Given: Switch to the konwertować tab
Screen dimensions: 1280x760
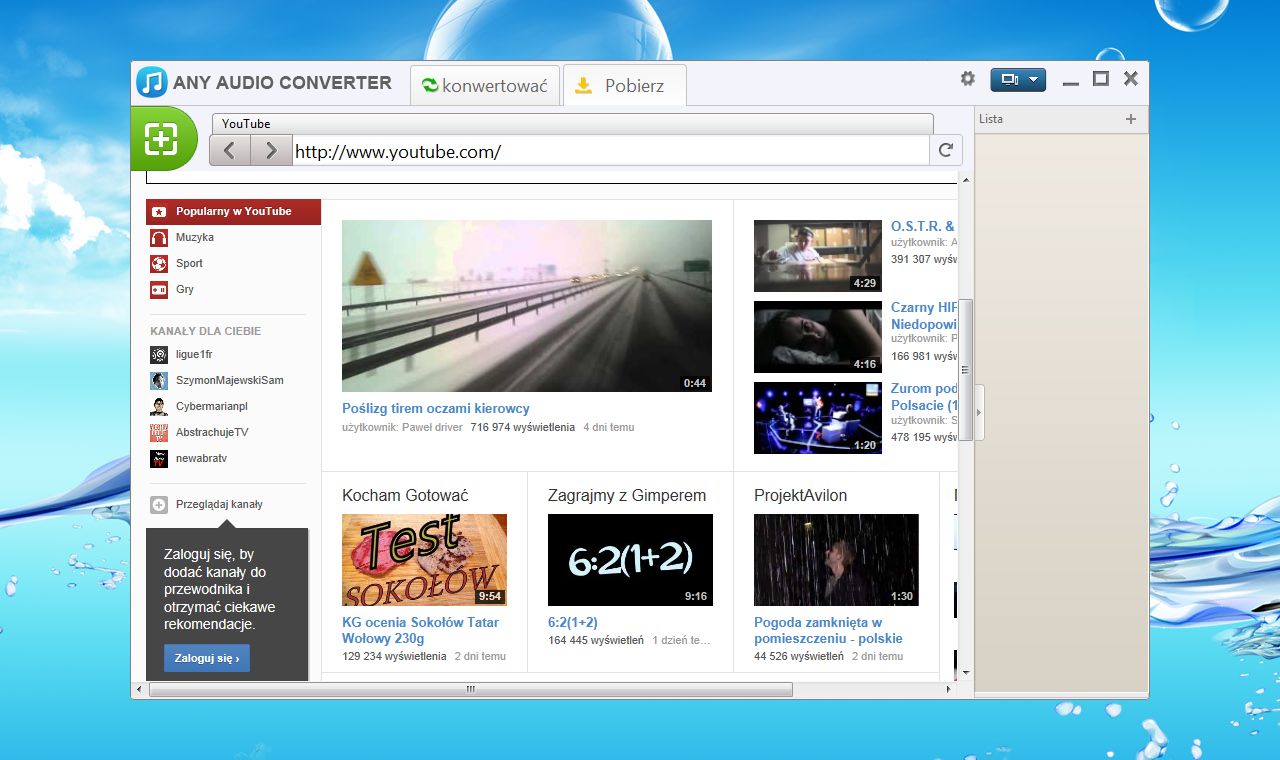Looking at the screenshot, I should pos(484,86).
